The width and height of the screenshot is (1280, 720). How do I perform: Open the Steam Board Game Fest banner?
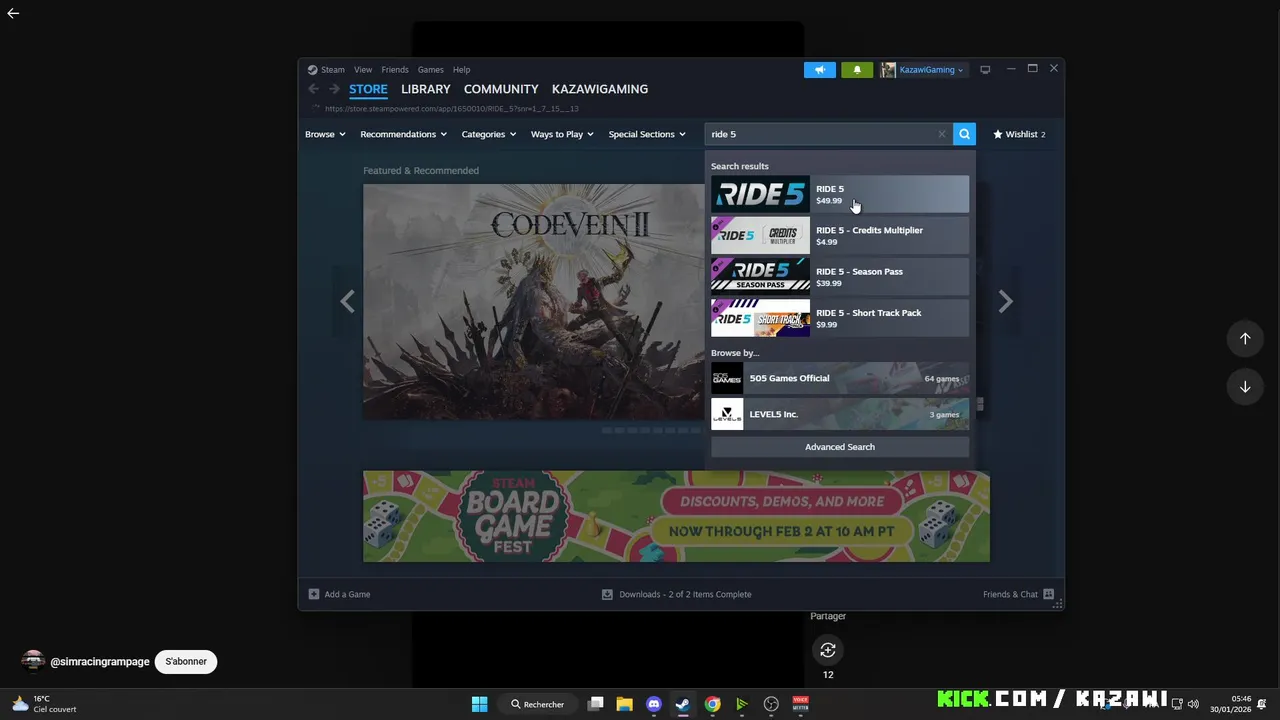click(676, 516)
